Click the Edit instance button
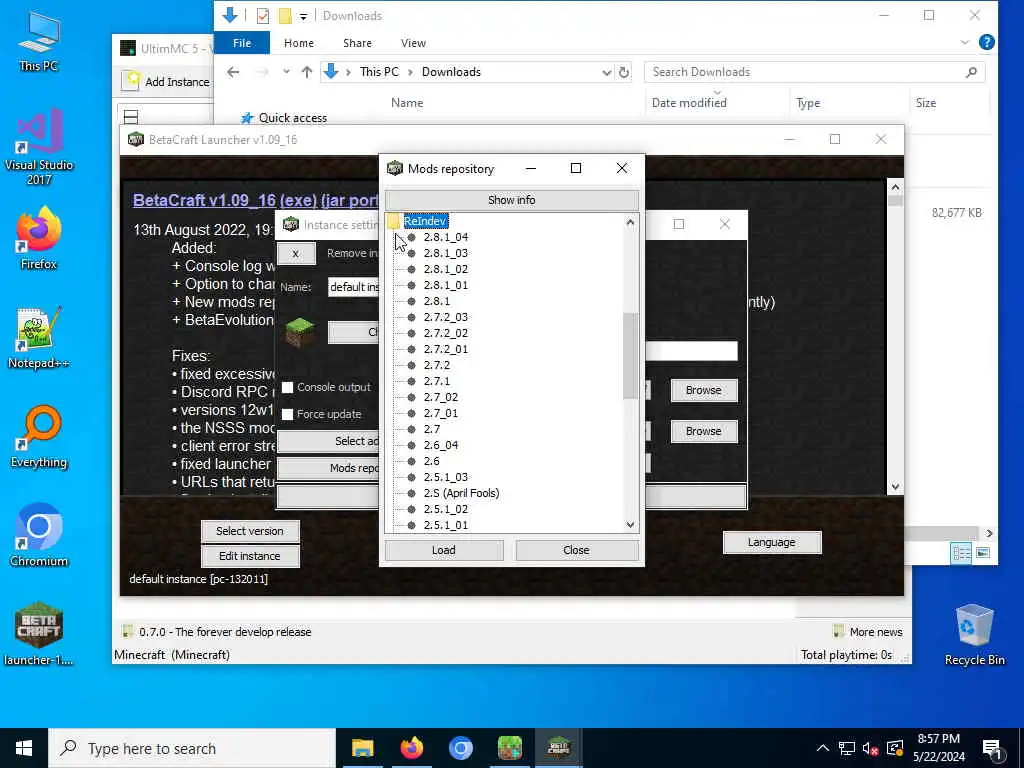 click(250, 556)
